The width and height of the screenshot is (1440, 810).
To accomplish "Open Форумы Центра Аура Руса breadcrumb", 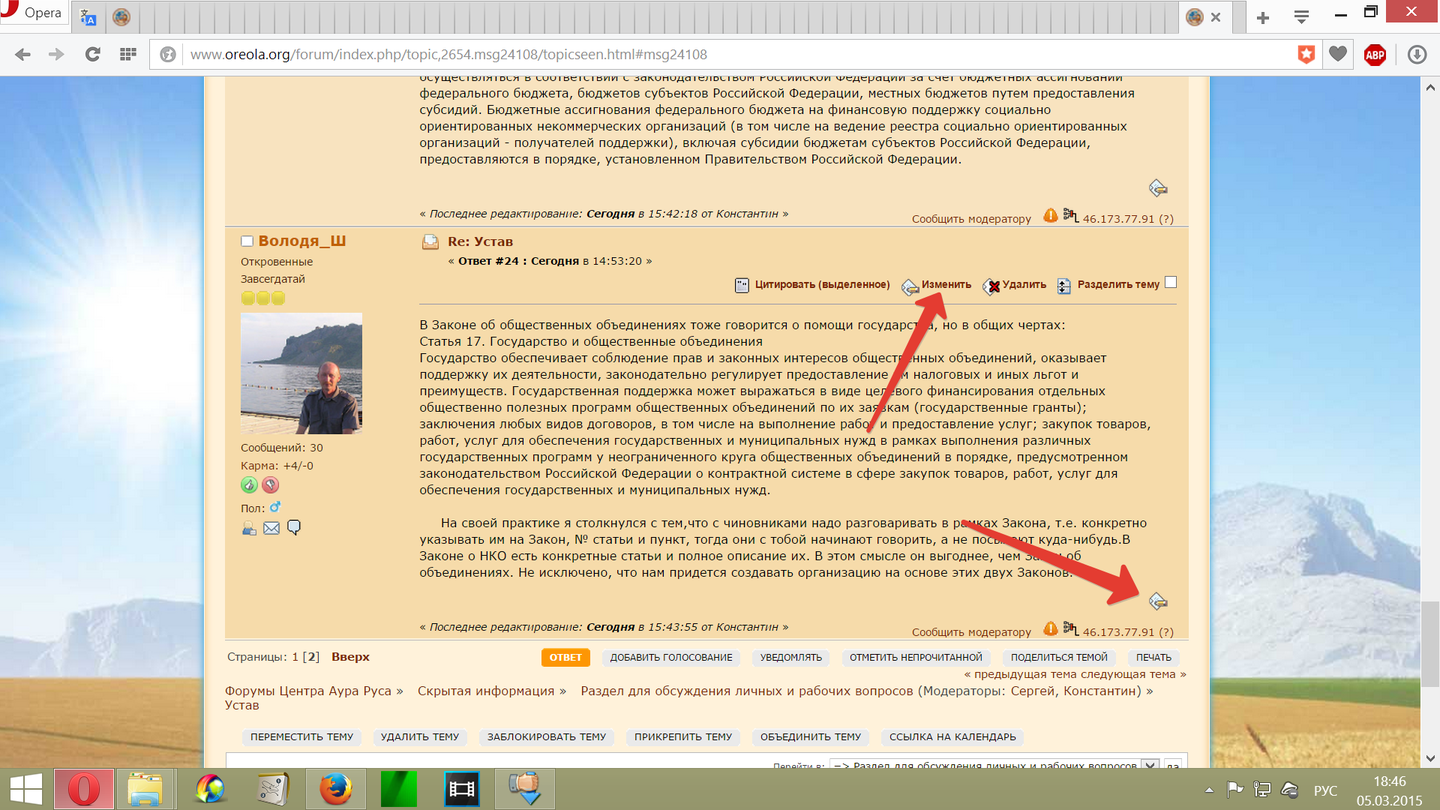I will [308, 691].
